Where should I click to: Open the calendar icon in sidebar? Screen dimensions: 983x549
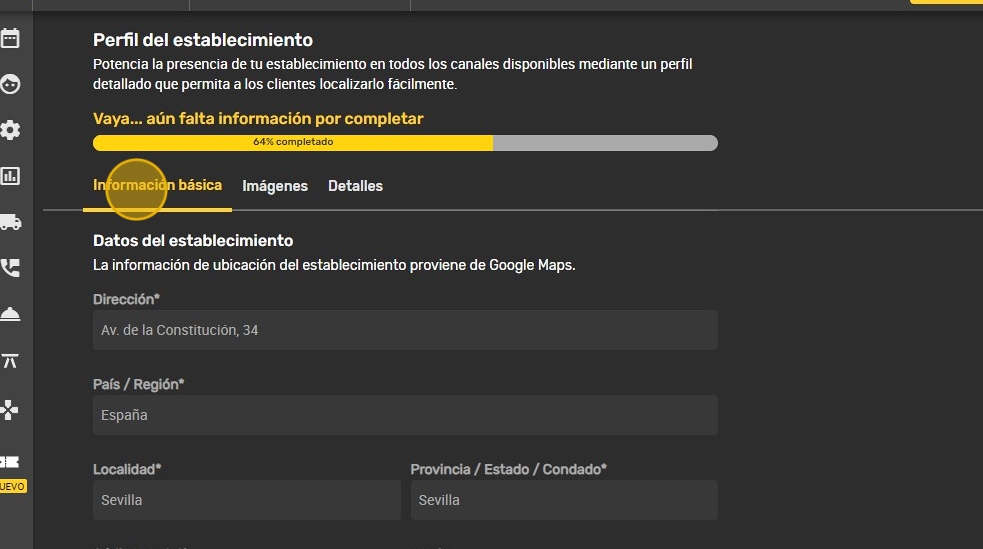tap(10, 39)
